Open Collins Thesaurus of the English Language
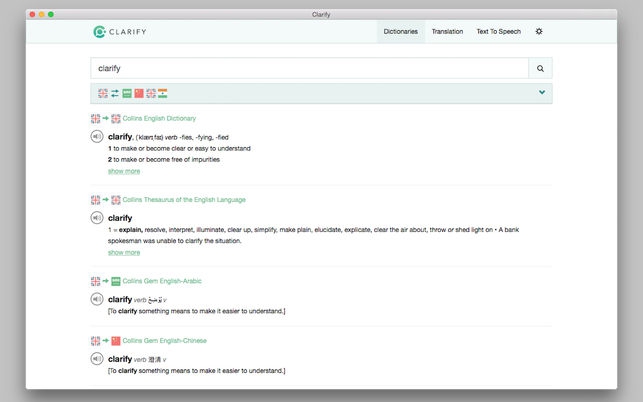 pyautogui.click(x=184, y=200)
